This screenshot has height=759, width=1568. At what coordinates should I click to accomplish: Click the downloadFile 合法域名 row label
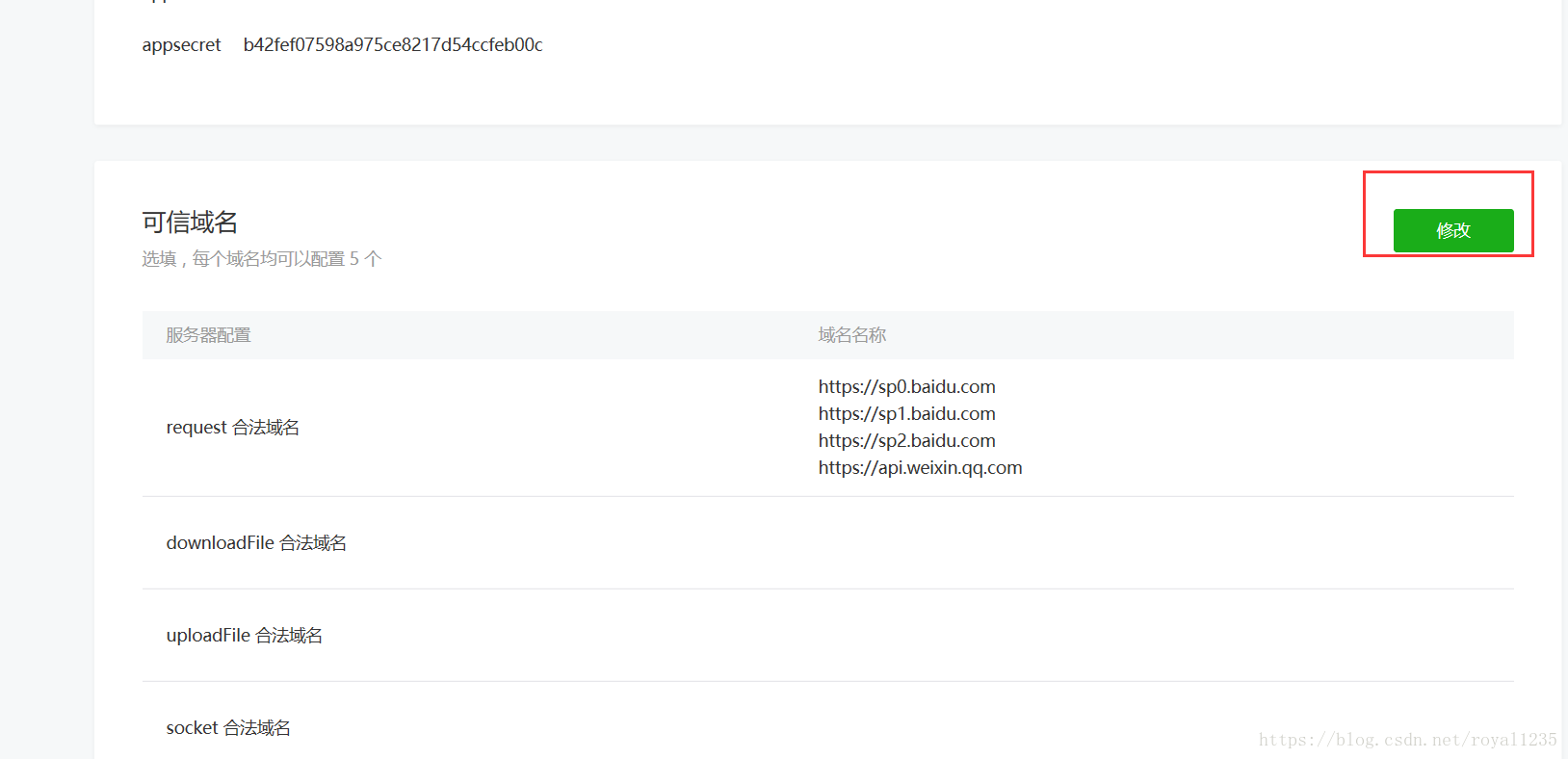[256, 543]
